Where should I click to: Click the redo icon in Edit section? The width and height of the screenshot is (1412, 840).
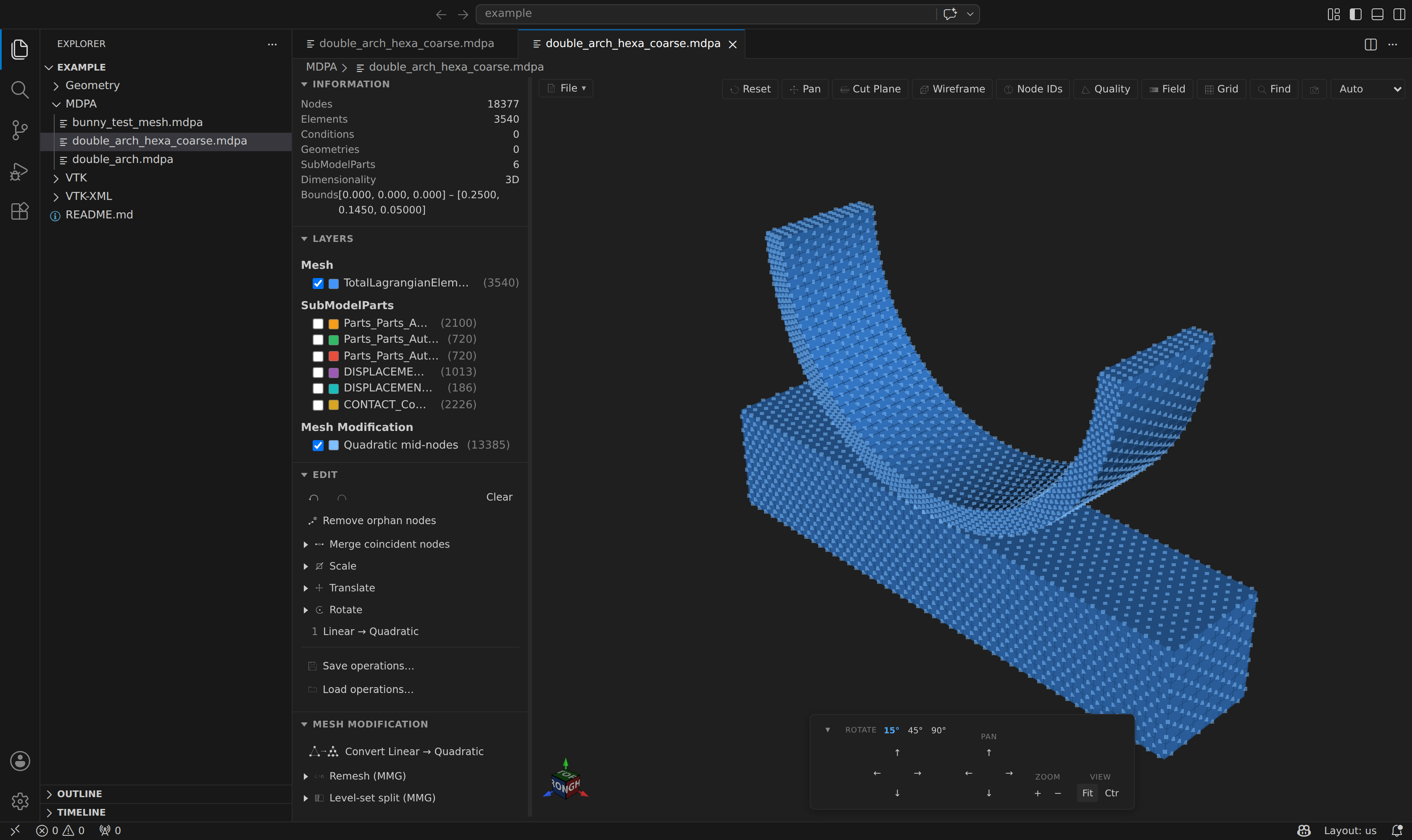tap(342, 498)
